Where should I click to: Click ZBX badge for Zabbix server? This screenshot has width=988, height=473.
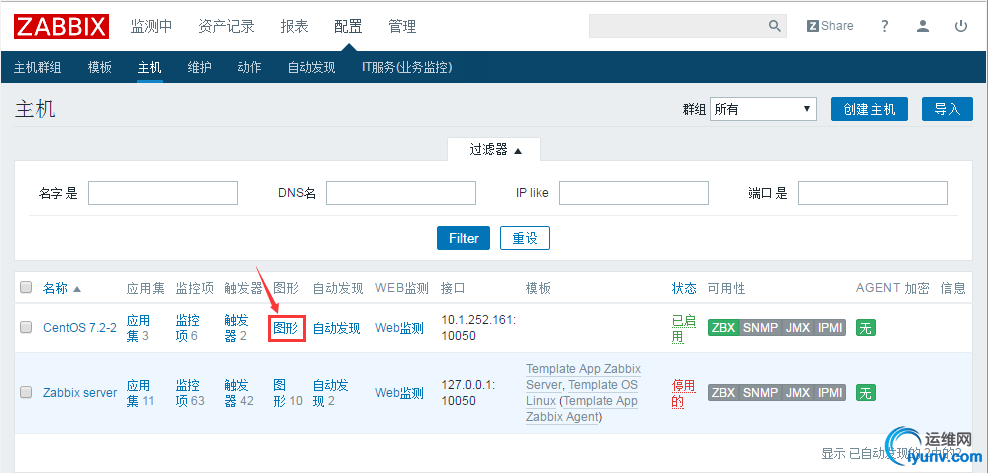[723, 392]
